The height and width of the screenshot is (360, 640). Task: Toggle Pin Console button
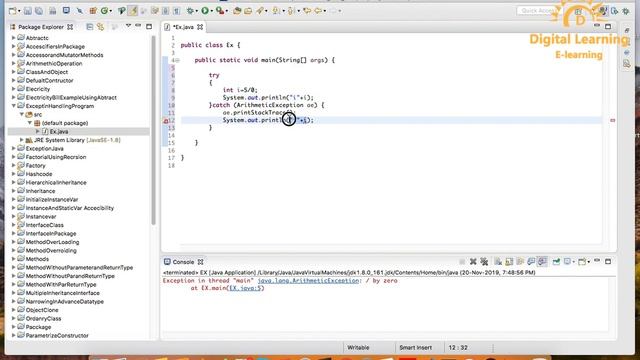point(556,262)
